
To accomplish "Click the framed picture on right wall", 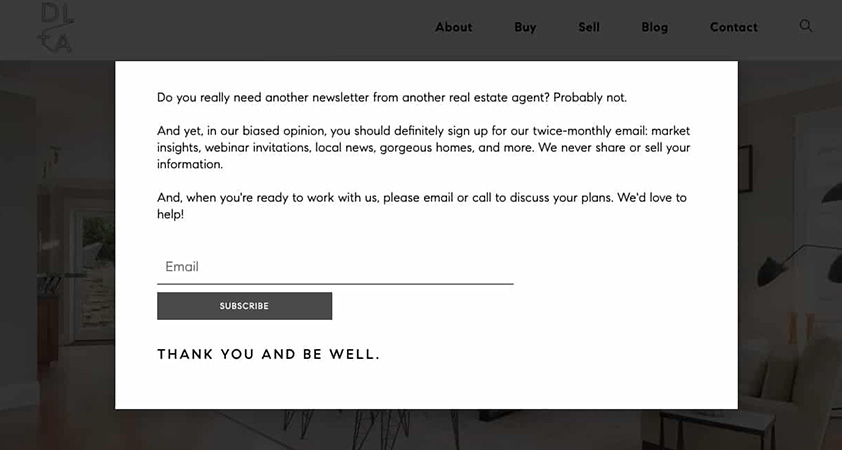I will [745, 168].
